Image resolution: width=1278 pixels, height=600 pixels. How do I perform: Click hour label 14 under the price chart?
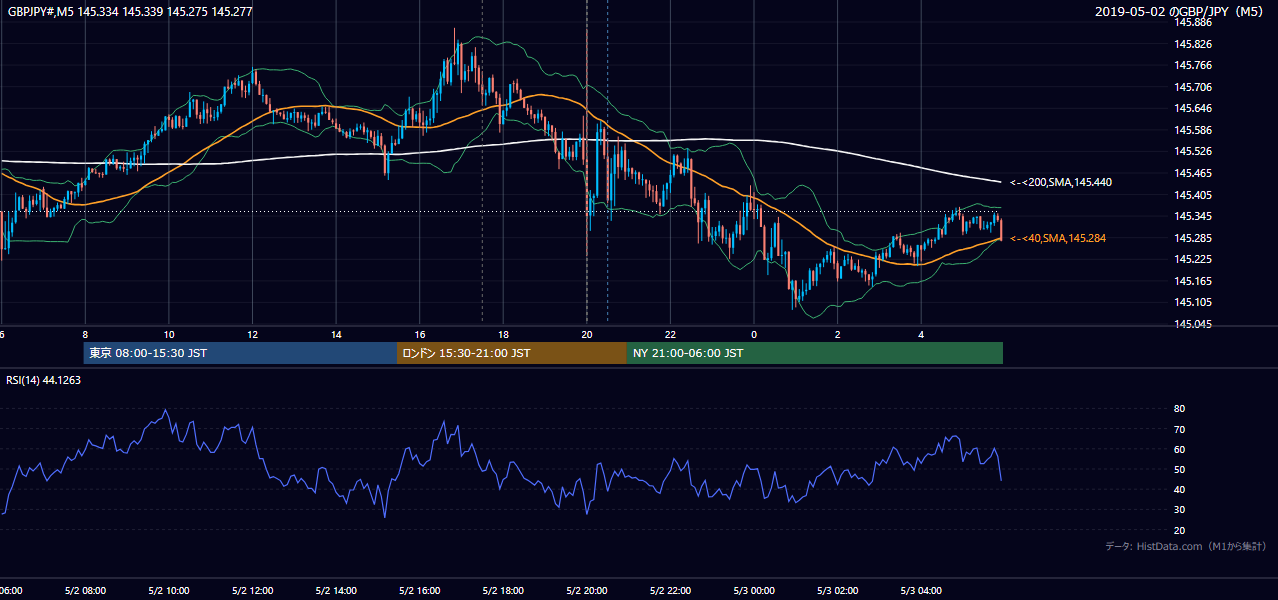(x=336, y=335)
